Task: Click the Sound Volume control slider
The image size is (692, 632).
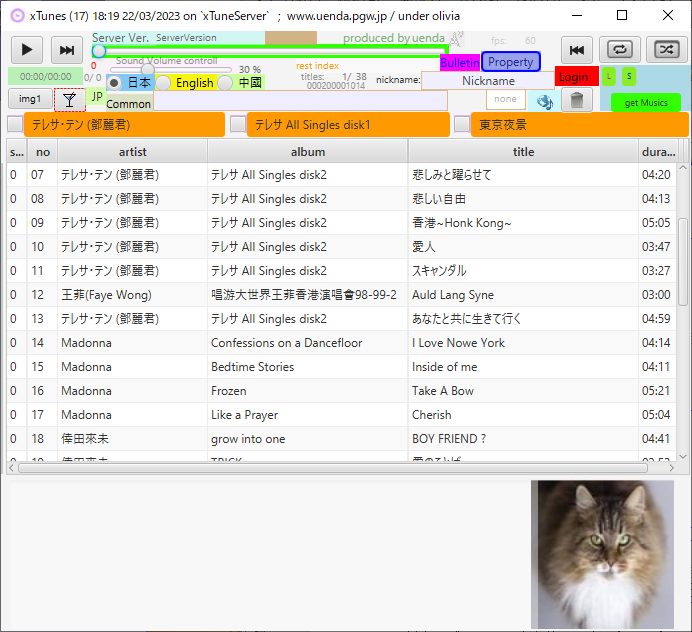Action: [x=170, y=70]
